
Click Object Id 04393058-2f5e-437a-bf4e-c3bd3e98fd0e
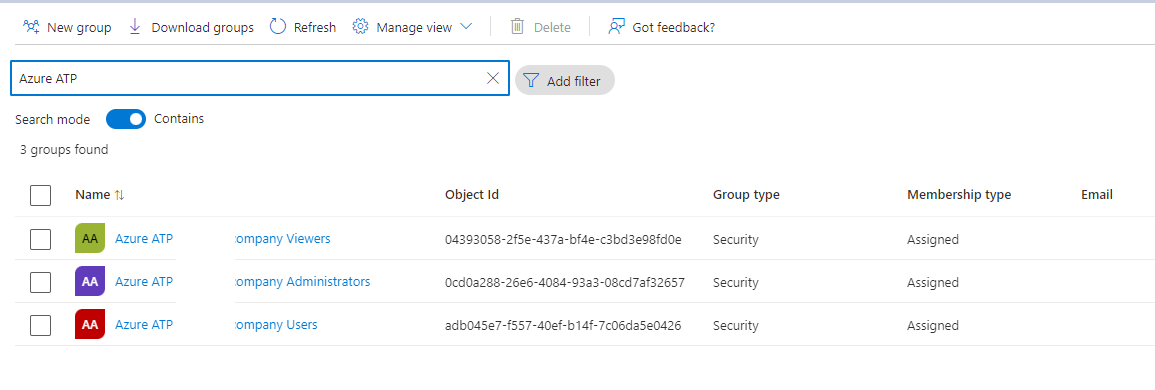(x=564, y=240)
